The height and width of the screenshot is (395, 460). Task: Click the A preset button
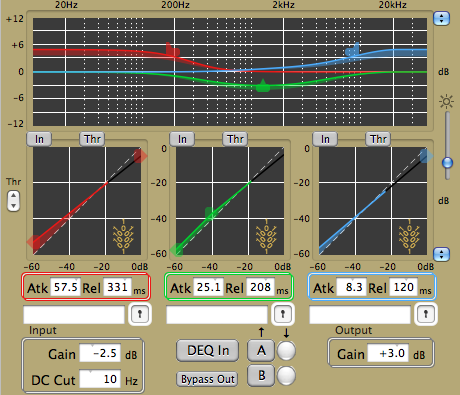(x=261, y=351)
